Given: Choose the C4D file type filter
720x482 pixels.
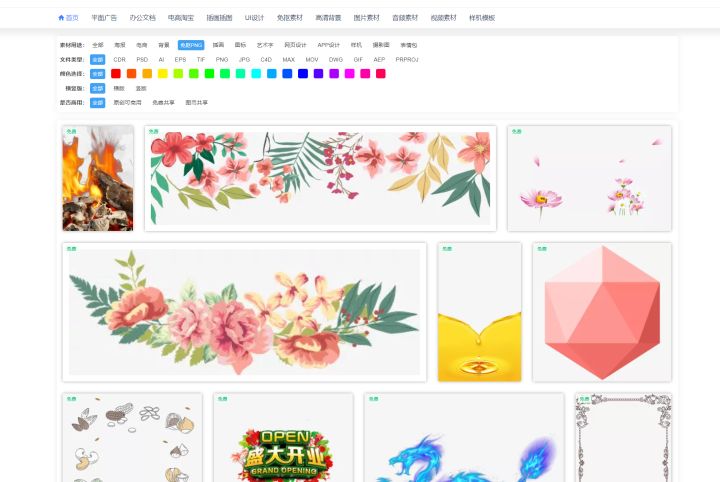Looking at the screenshot, I should (x=266, y=60).
